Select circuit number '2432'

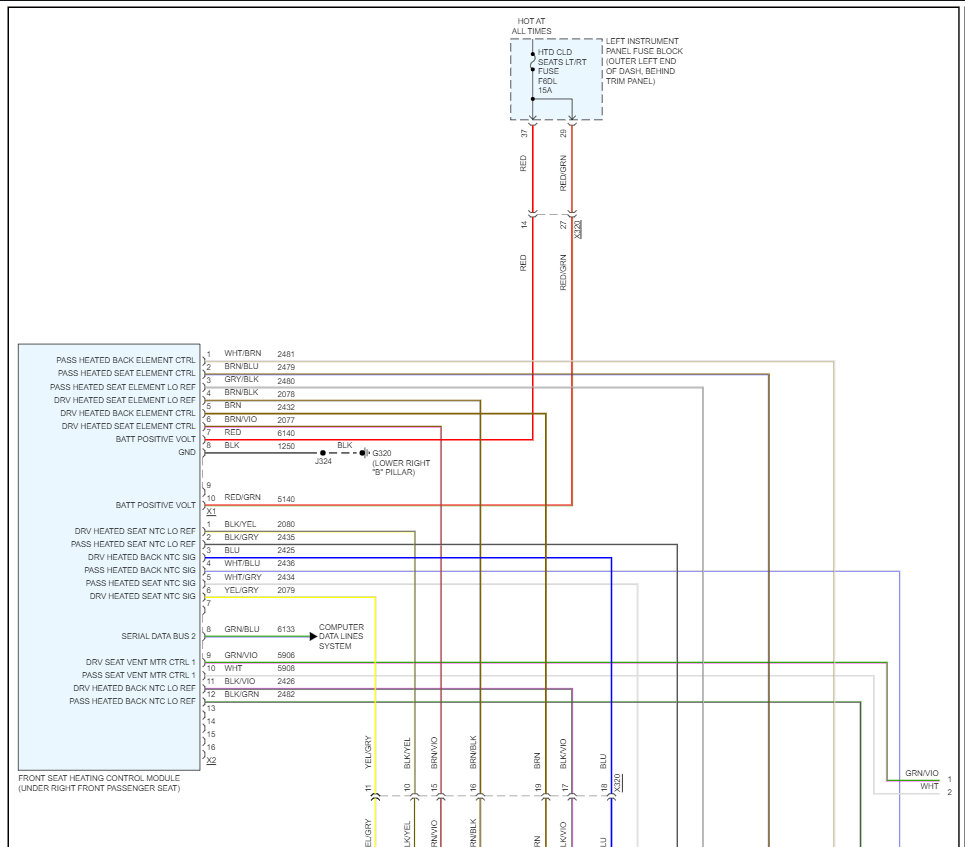[286, 407]
